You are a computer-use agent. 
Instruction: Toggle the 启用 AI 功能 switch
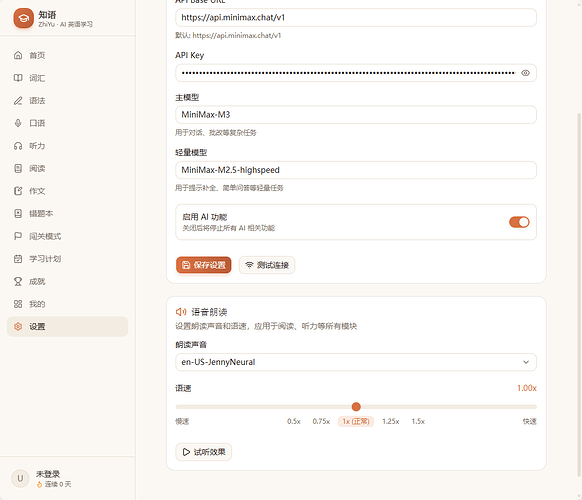(519, 222)
